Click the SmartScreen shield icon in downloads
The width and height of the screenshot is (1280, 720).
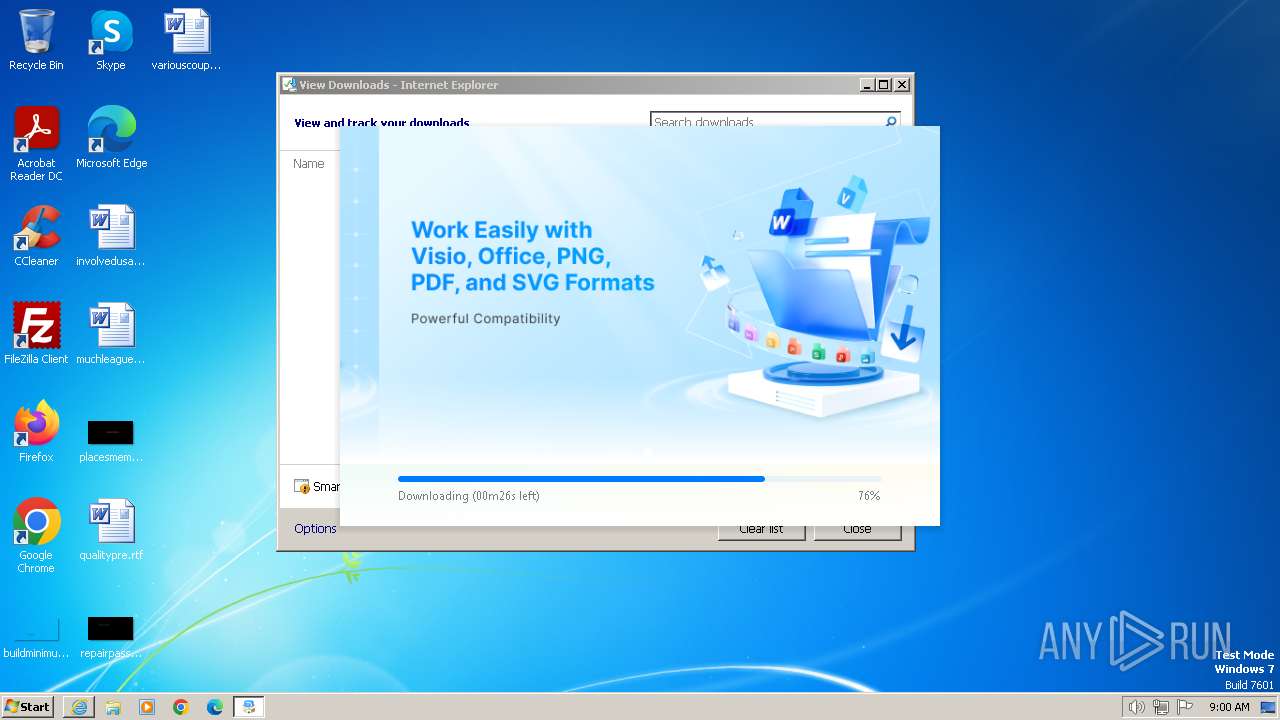(302, 486)
